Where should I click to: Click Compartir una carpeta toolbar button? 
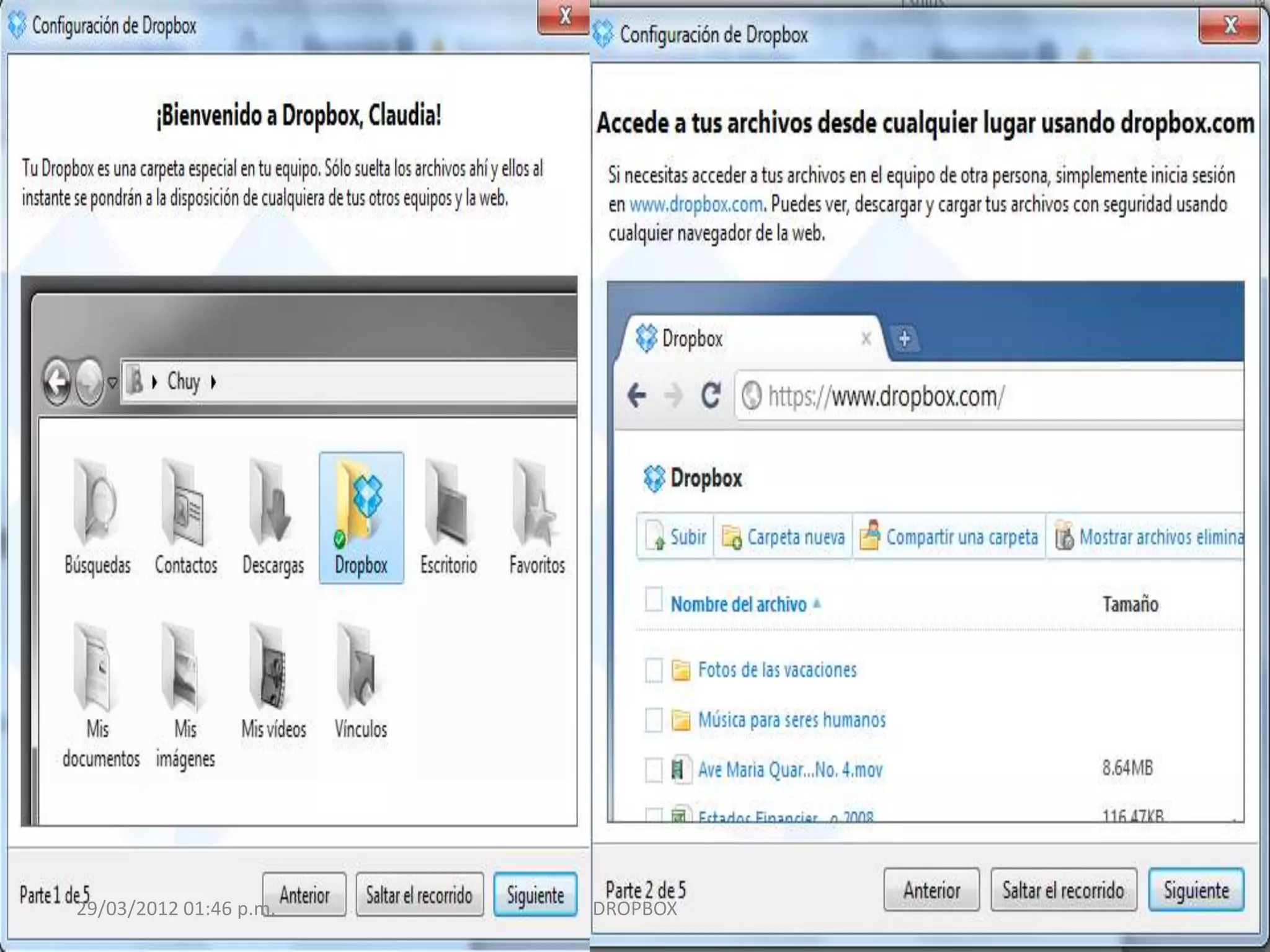pyautogui.click(x=949, y=536)
